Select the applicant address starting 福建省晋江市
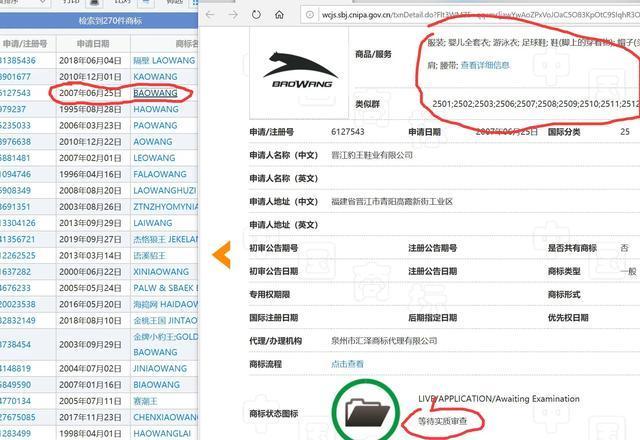Viewport: 640px width, 440px height. click(392, 202)
